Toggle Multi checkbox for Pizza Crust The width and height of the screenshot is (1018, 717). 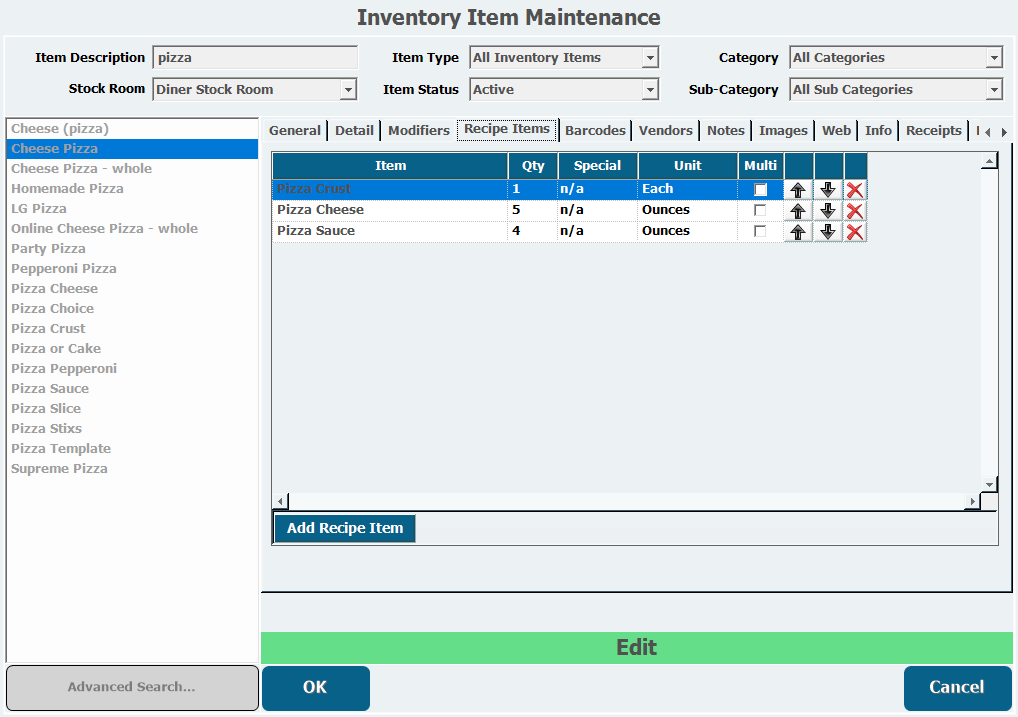(761, 190)
